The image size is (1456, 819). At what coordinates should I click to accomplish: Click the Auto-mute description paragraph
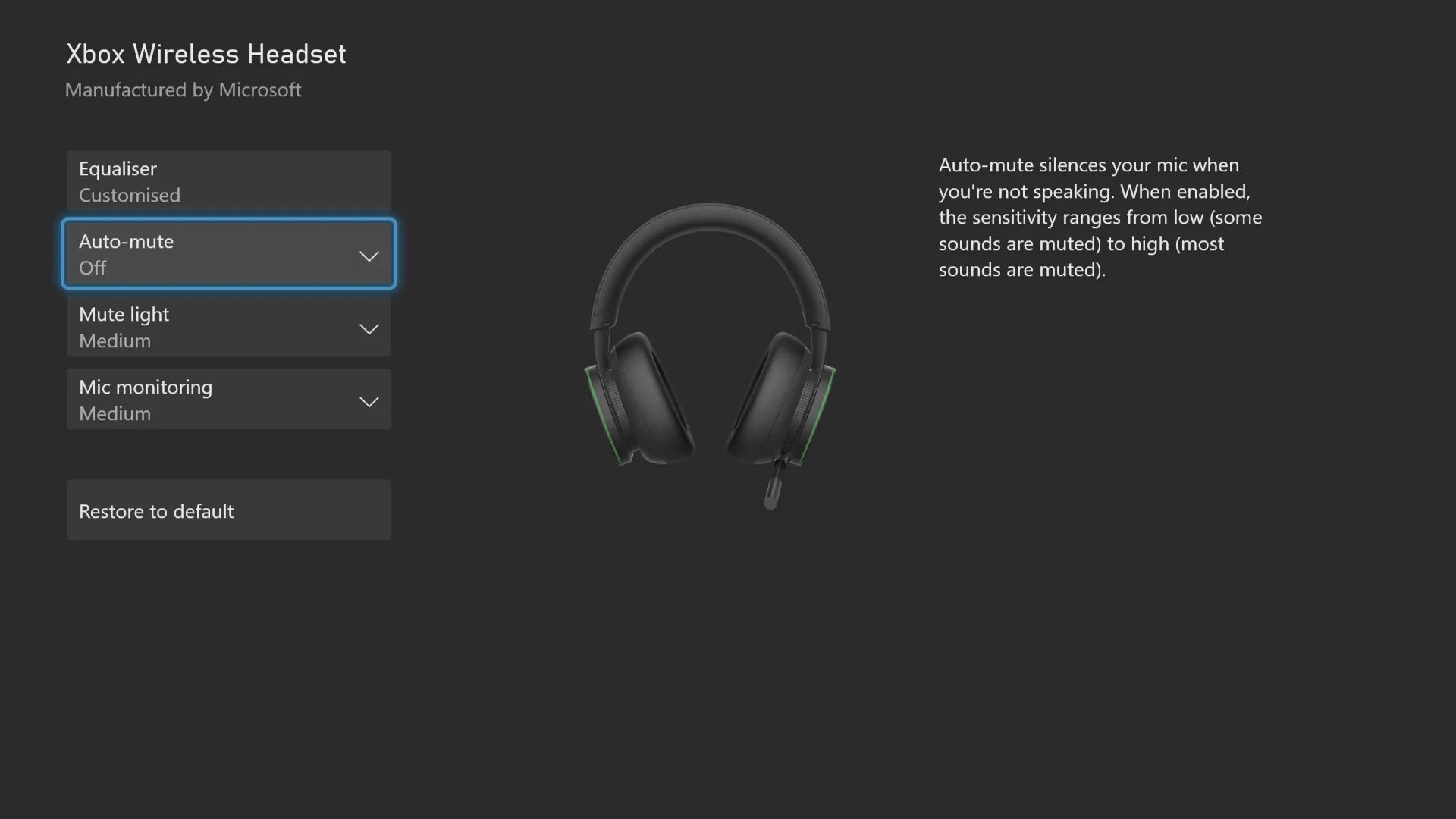pyautogui.click(x=1100, y=217)
